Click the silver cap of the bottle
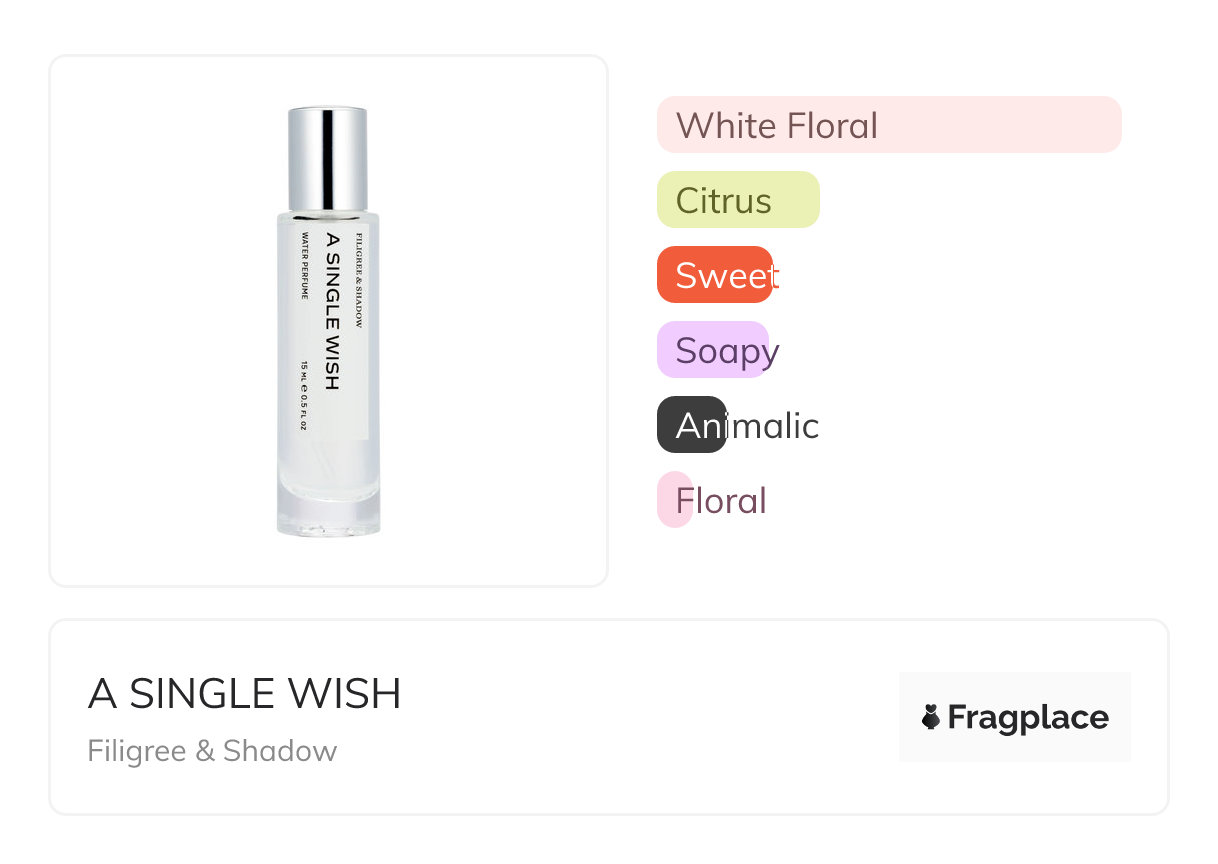 pos(328,159)
